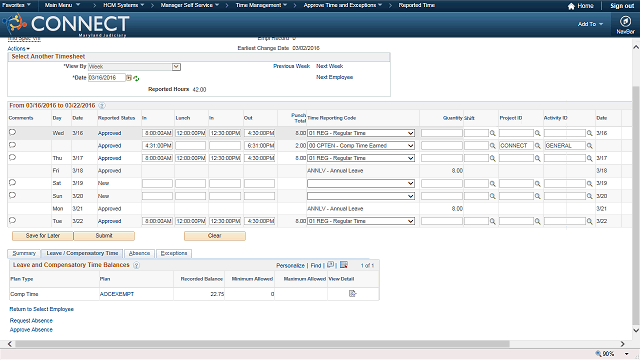Look up Activity ID on GENERAL row
This screenshot has height=360, width=640.
589,146
